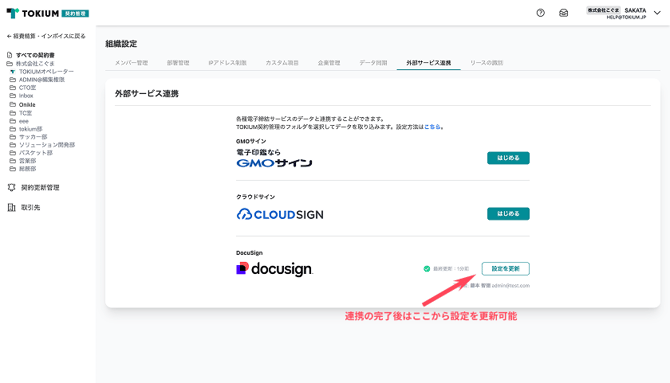This screenshot has height=383, width=670.
Task: Click the CLOUDSIGN logo
Action: point(280,214)
